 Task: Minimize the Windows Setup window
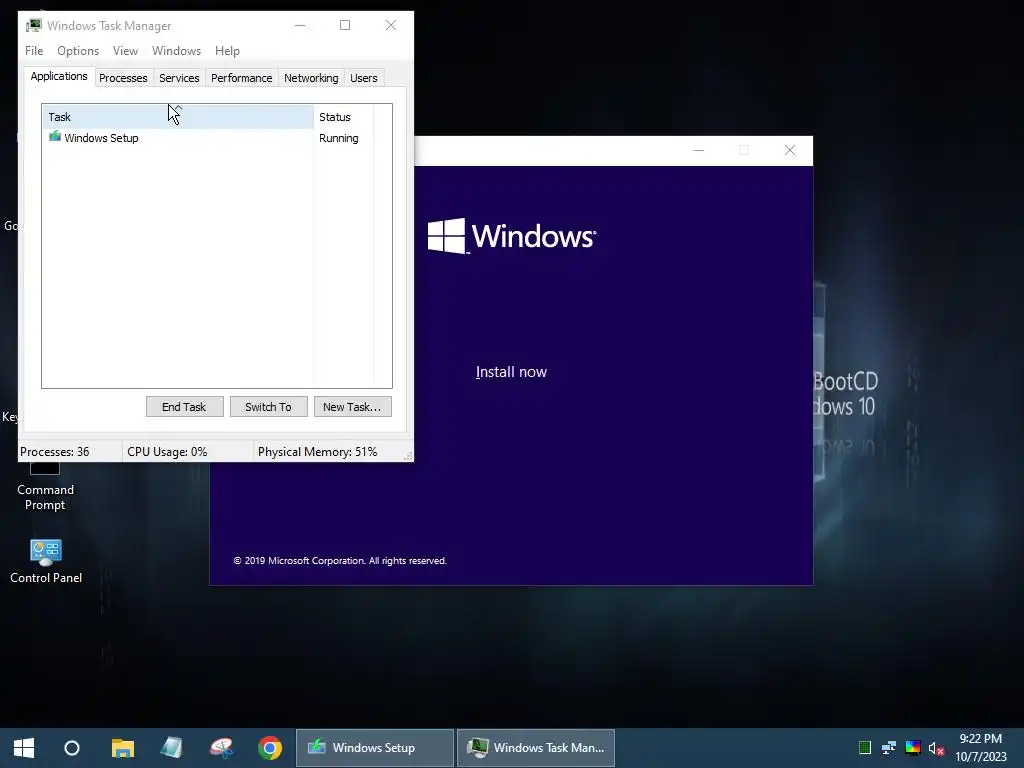tap(699, 150)
